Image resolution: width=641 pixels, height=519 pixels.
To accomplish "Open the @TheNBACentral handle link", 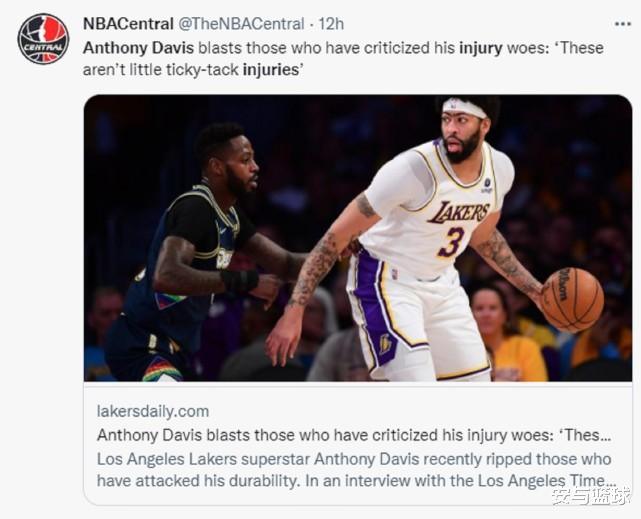I will pos(241,24).
